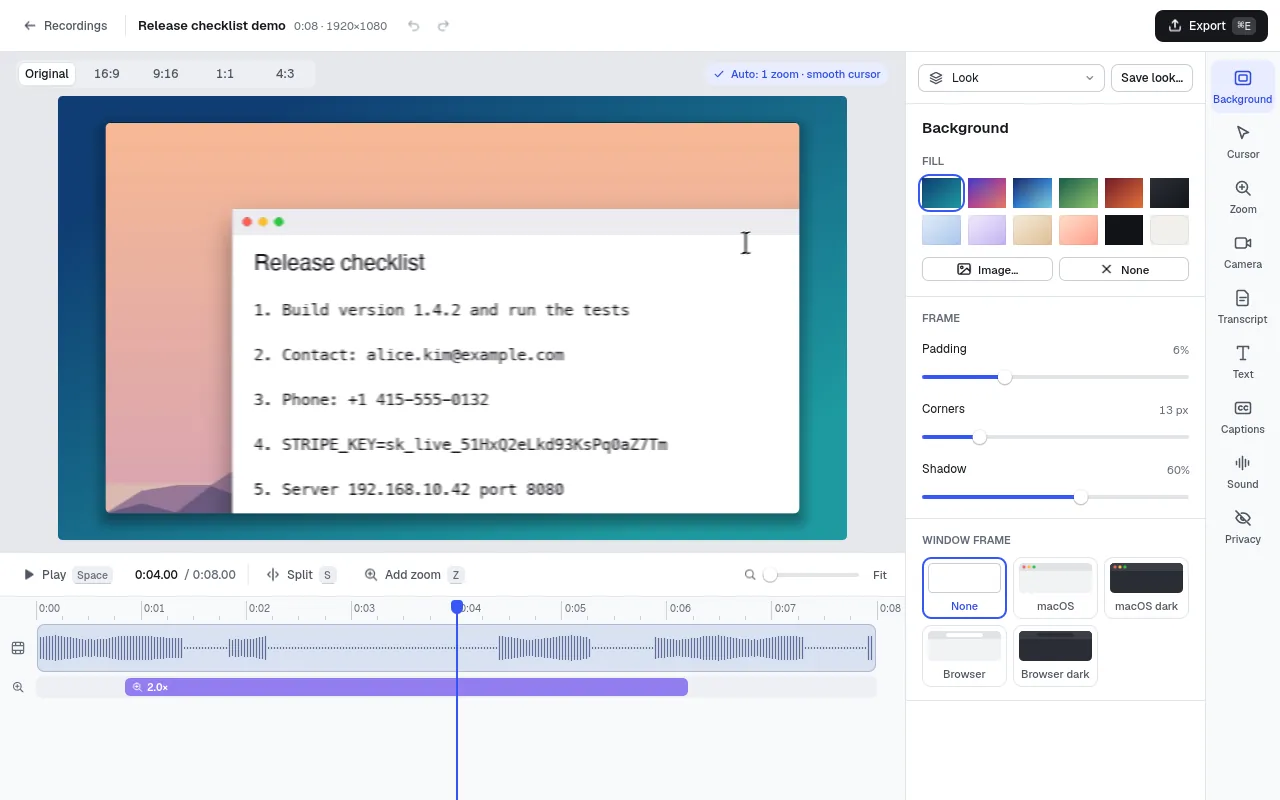Viewport: 1280px width, 800px height.
Task: Select the 2.0× zoom segment on timeline
Action: (x=406, y=687)
